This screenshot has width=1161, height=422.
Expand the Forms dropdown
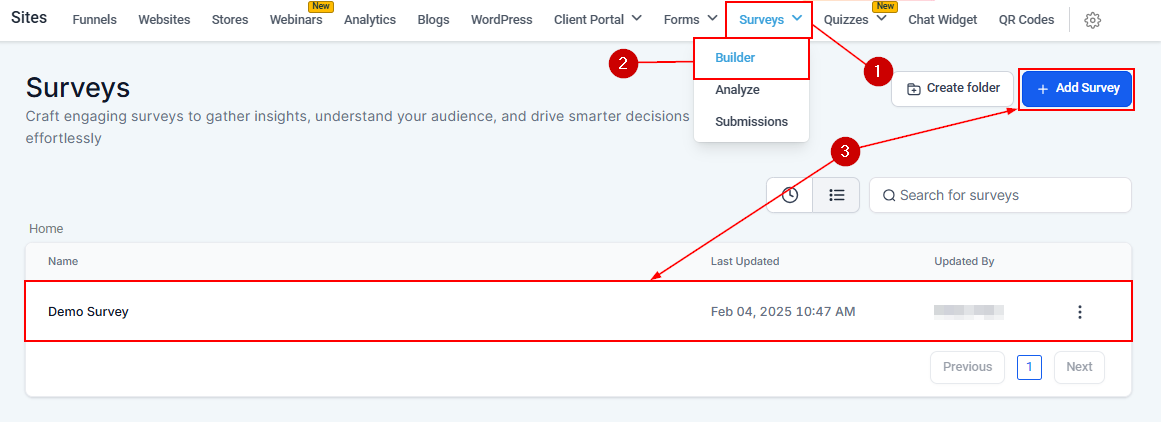pyautogui.click(x=690, y=19)
